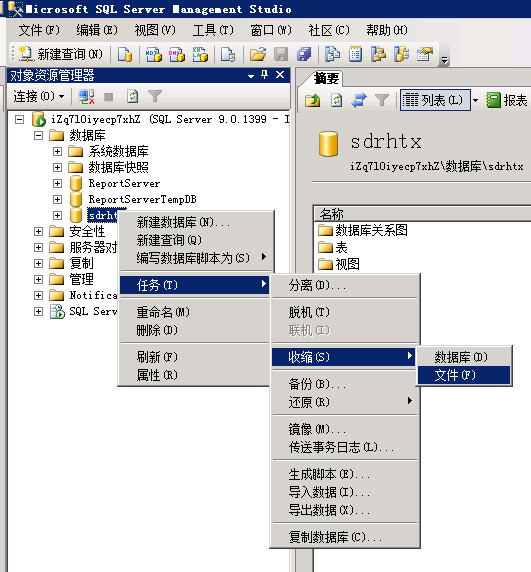Click the Save All icon
Screen dimensions: 531x572
(x=304, y=54)
